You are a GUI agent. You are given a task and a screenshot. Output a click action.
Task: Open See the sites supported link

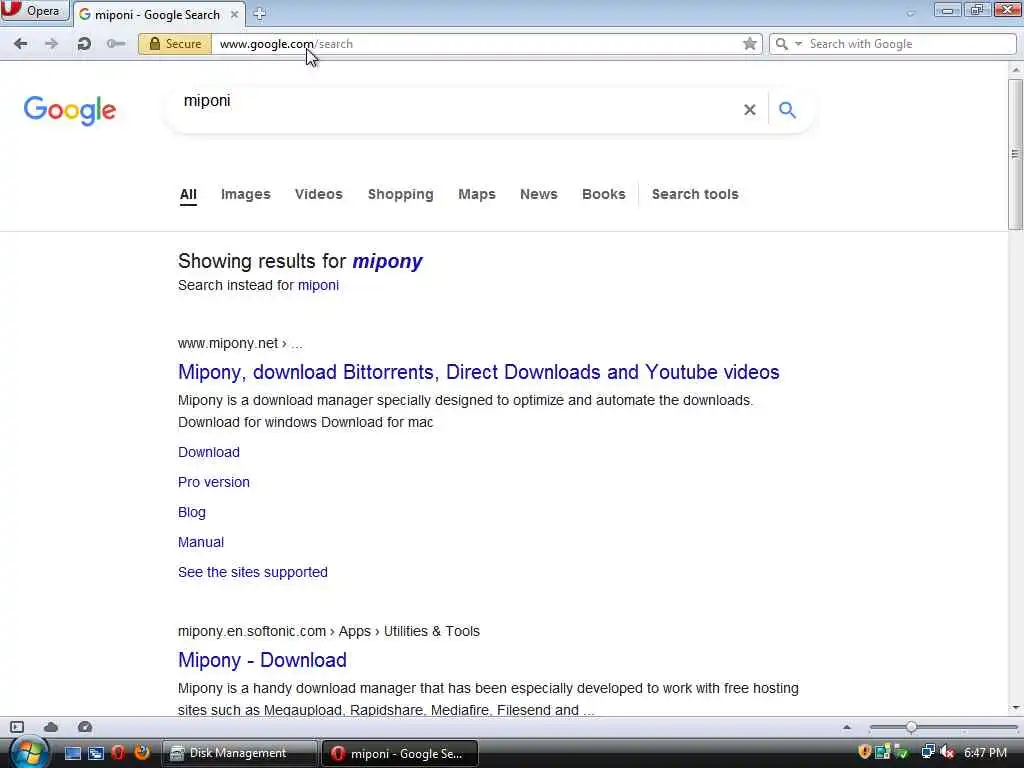tap(253, 572)
